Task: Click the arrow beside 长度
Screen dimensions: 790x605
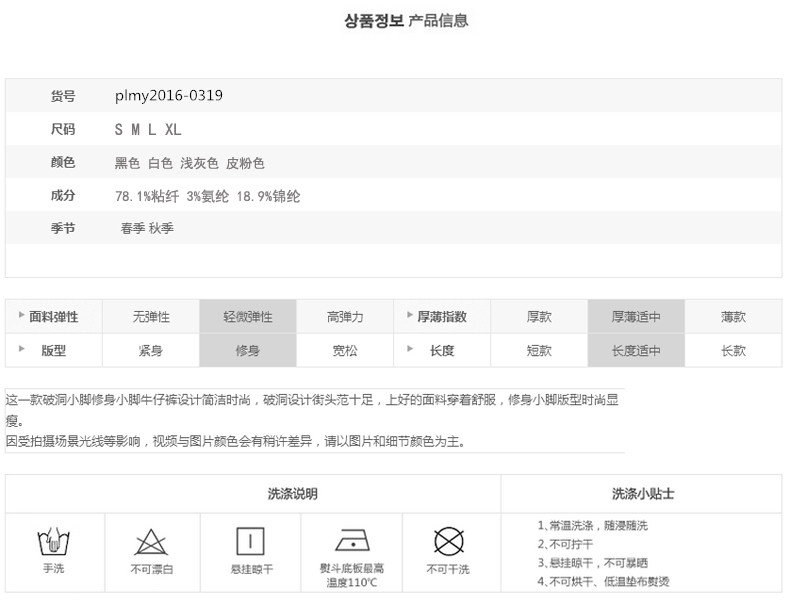Action: click(410, 350)
